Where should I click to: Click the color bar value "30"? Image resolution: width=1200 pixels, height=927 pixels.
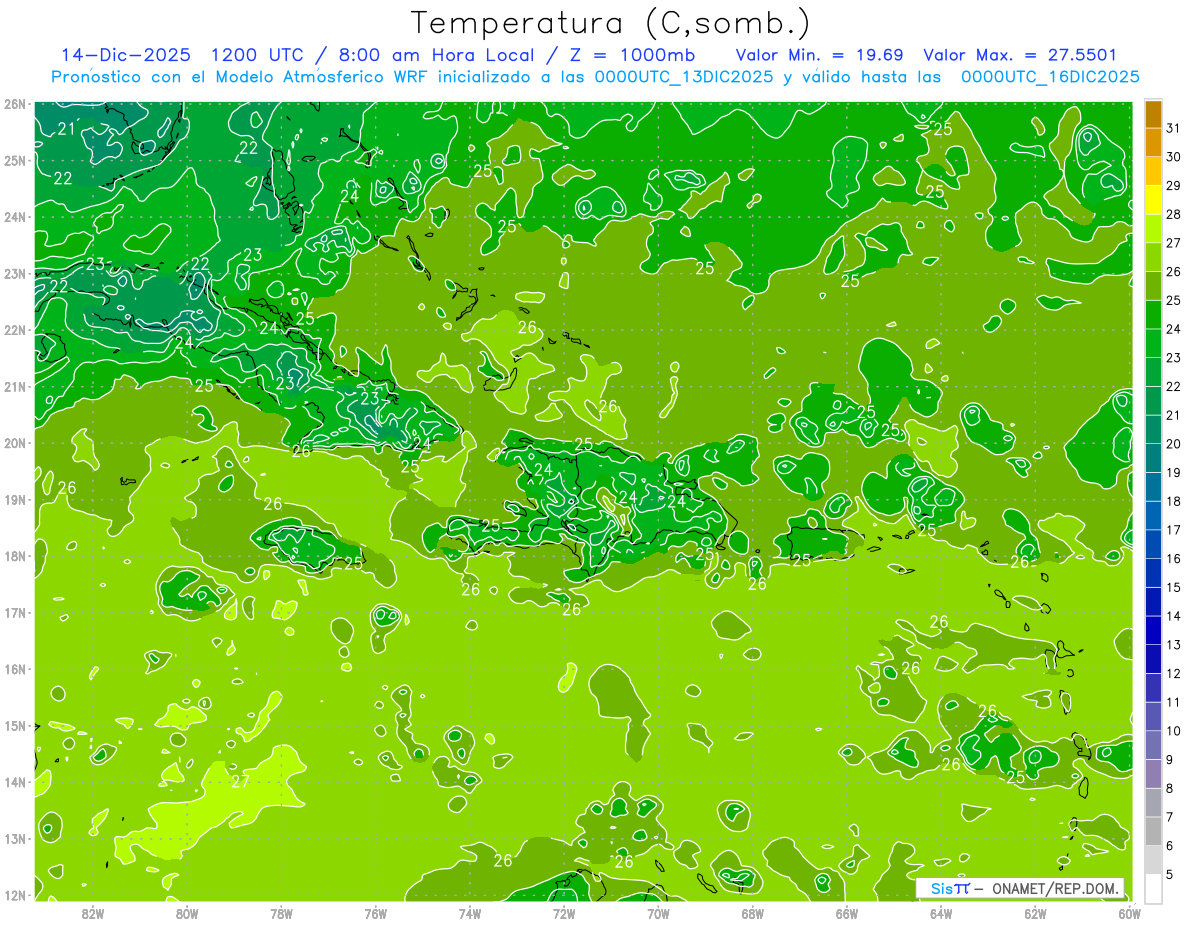(x=1173, y=157)
